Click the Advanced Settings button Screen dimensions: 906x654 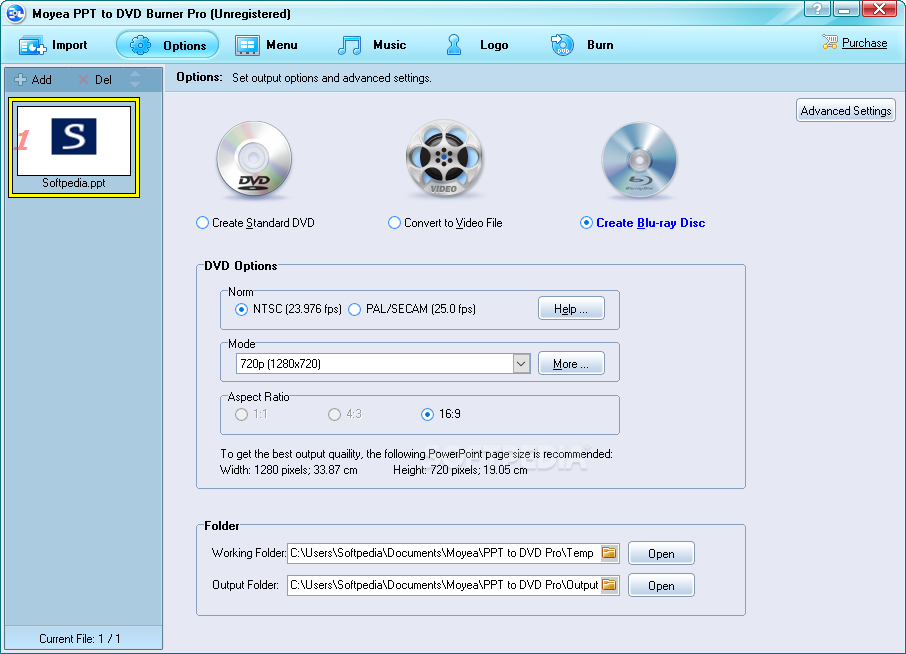(846, 110)
